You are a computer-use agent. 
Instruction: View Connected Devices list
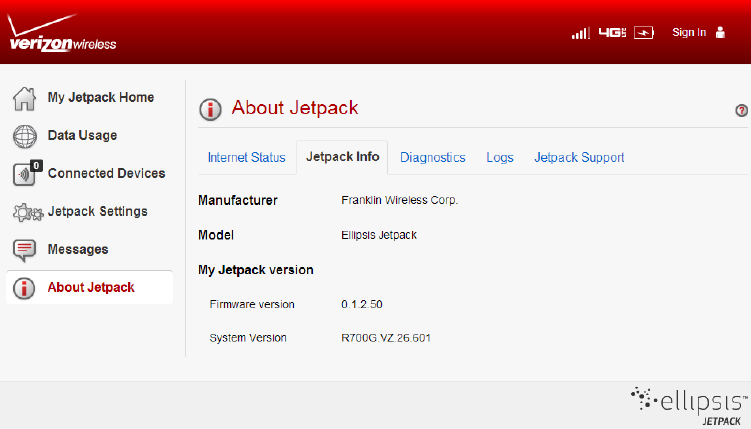pyautogui.click(x=106, y=173)
